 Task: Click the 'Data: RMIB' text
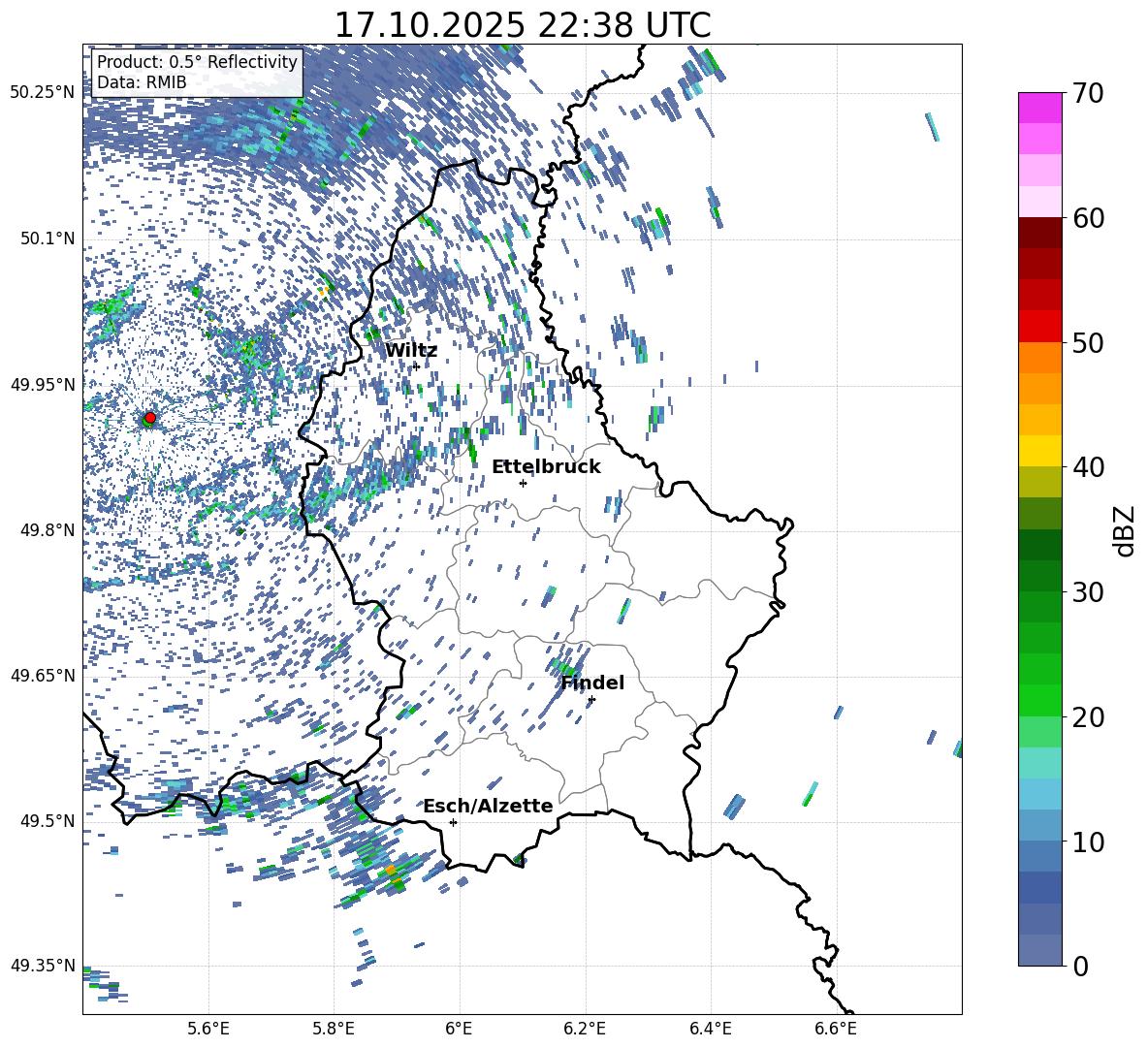142,82
